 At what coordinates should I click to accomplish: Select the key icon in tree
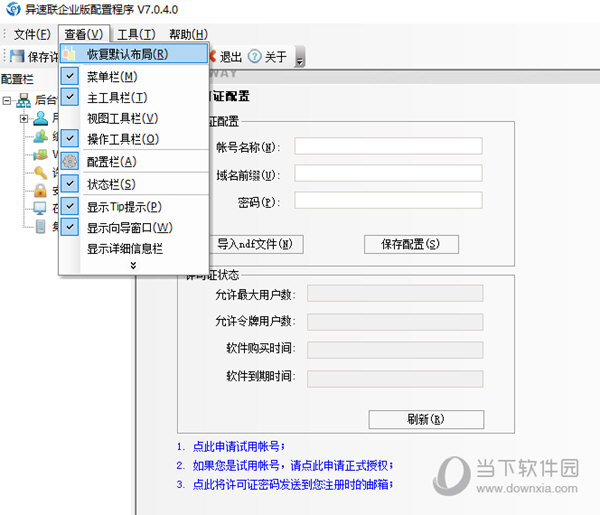(40, 173)
